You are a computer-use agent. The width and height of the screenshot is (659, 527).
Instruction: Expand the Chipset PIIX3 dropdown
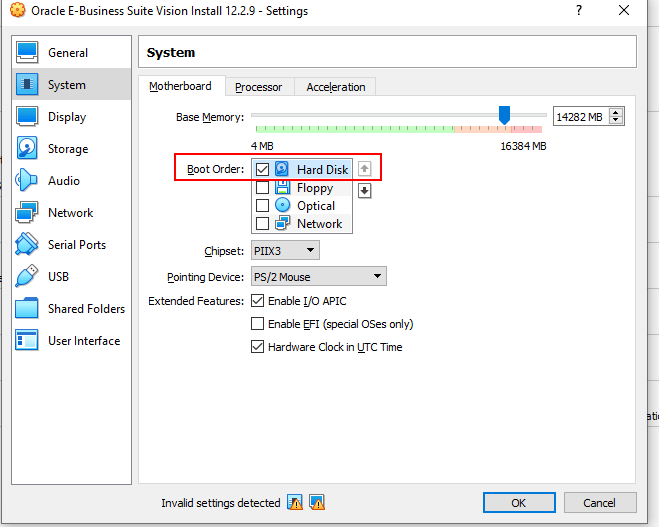pos(285,250)
